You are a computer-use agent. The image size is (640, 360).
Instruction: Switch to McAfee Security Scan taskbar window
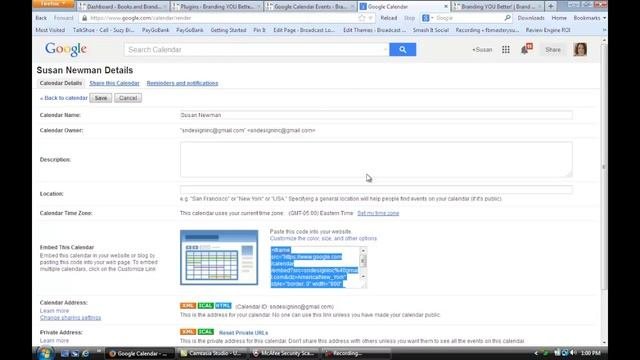point(284,353)
